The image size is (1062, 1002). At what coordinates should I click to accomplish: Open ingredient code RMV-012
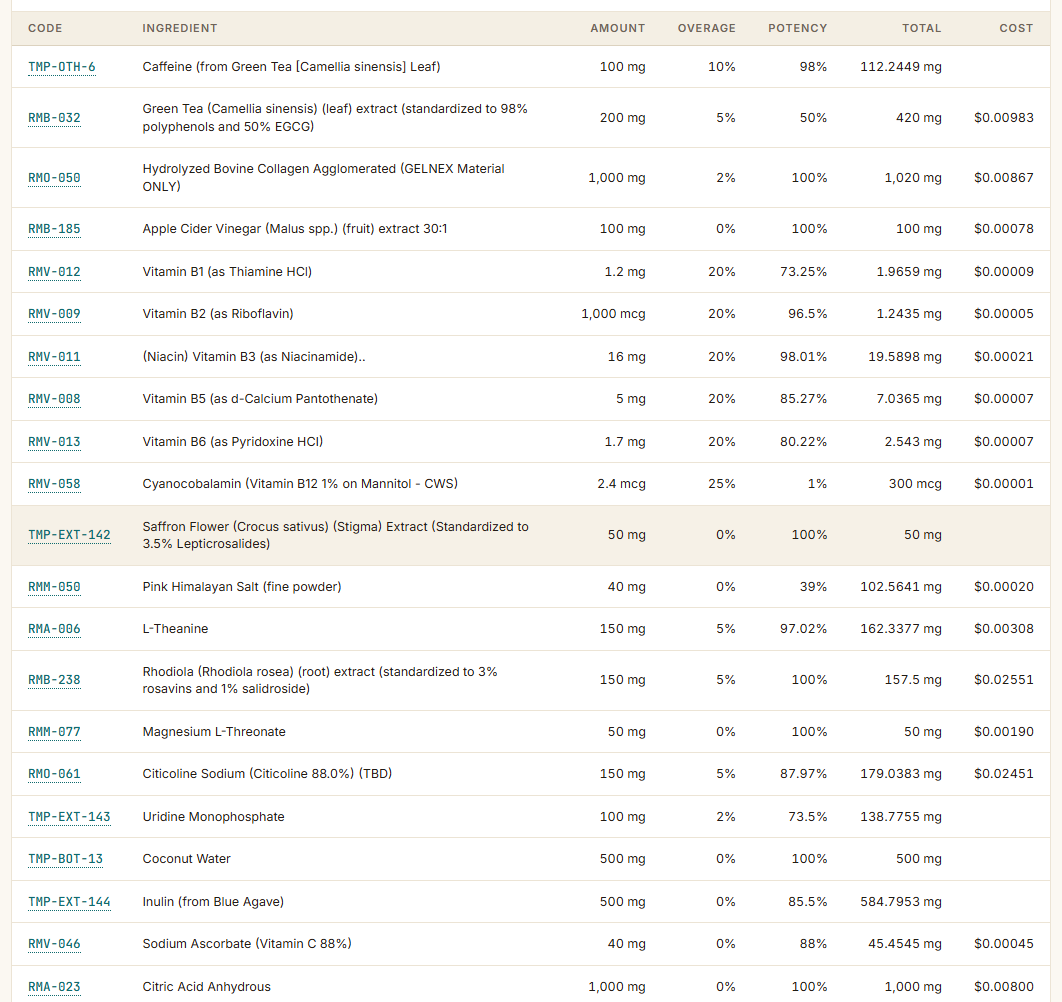(54, 272)
